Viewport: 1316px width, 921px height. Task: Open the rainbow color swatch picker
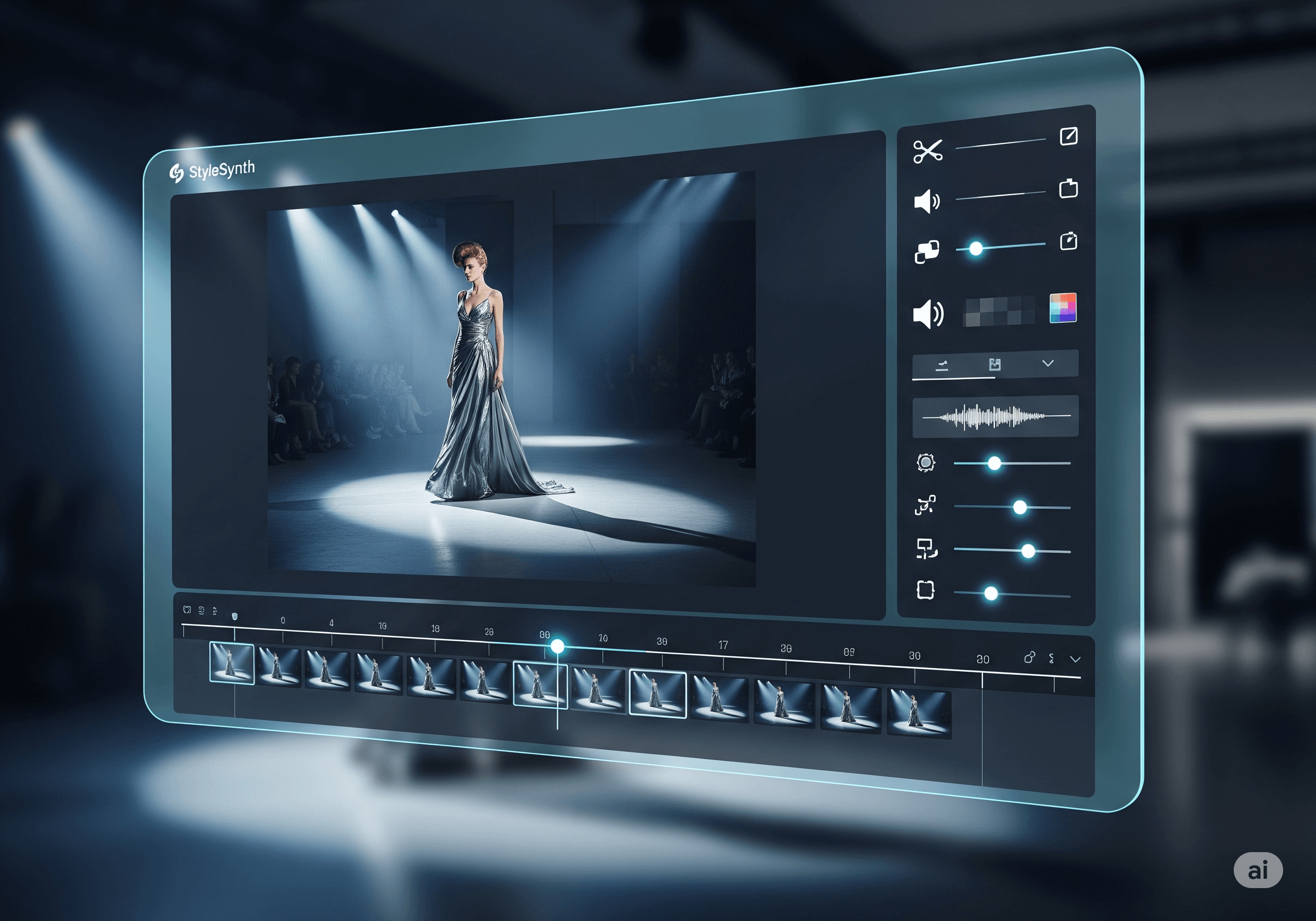(1063, 309)
